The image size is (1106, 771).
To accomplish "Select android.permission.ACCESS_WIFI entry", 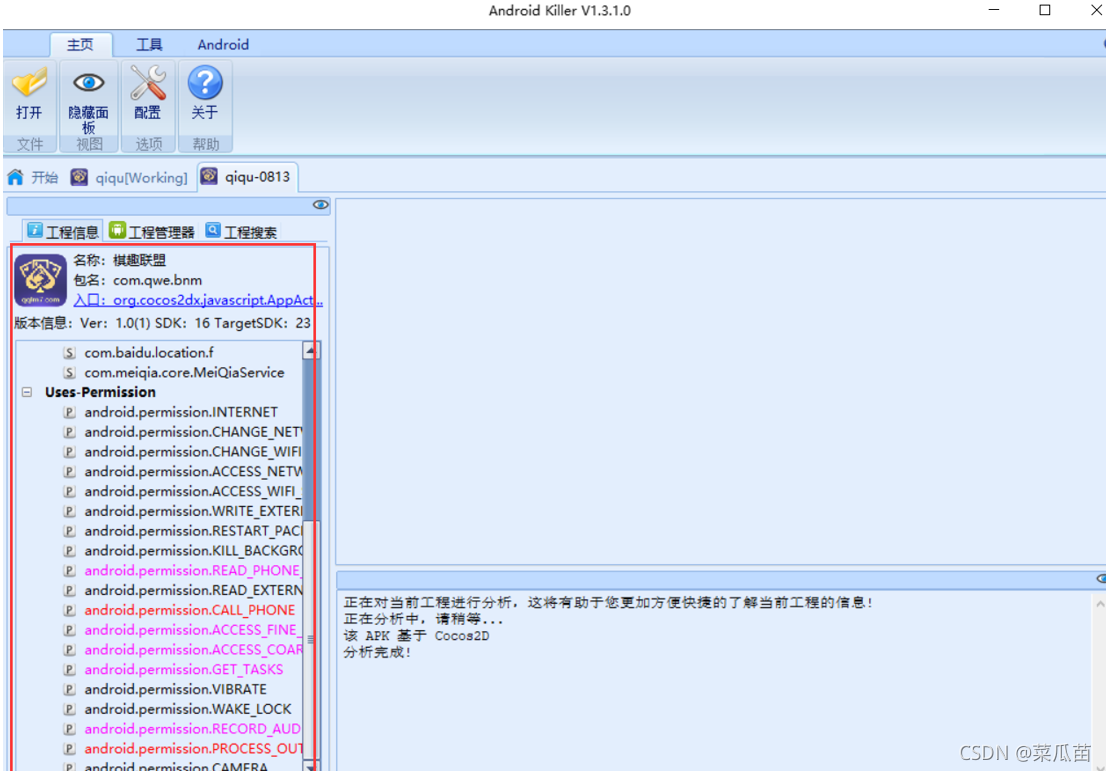I will [x=193, y=490].
